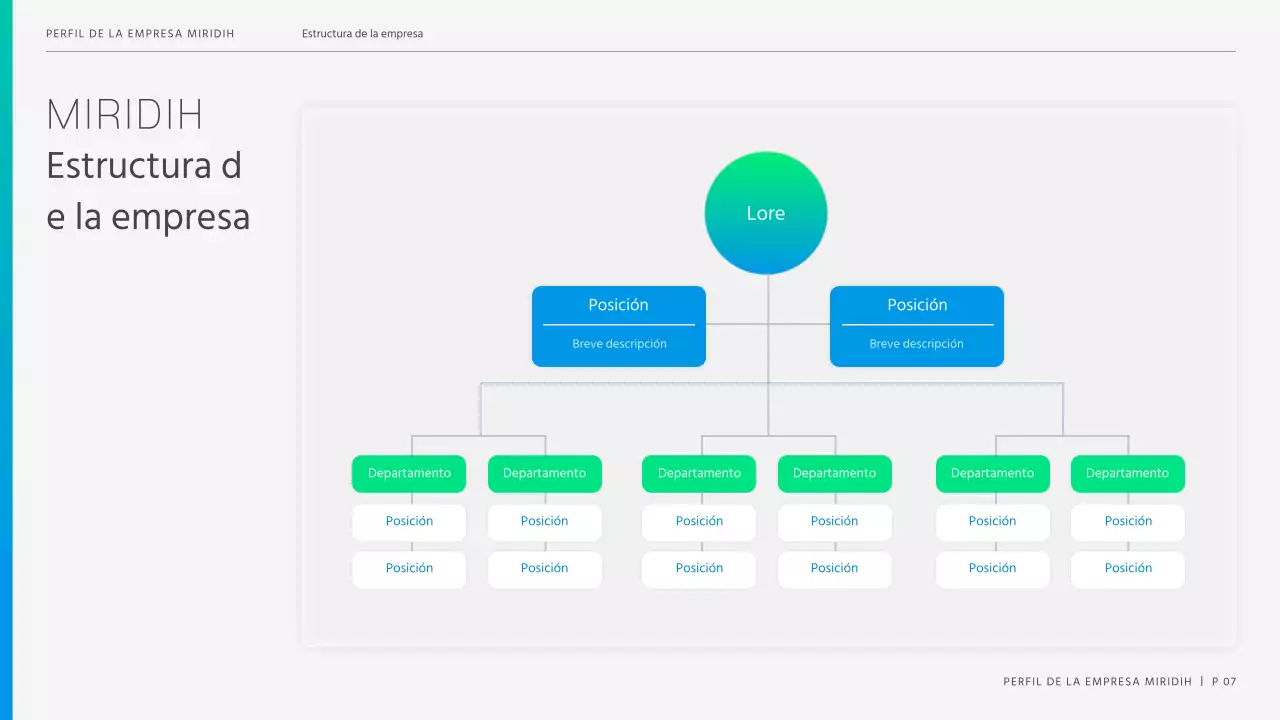The image size is (1280, 720).
Task: Click the top-left PERFIL DE LA EMPRESA MIRIDIH header
Action: (140, 34)
